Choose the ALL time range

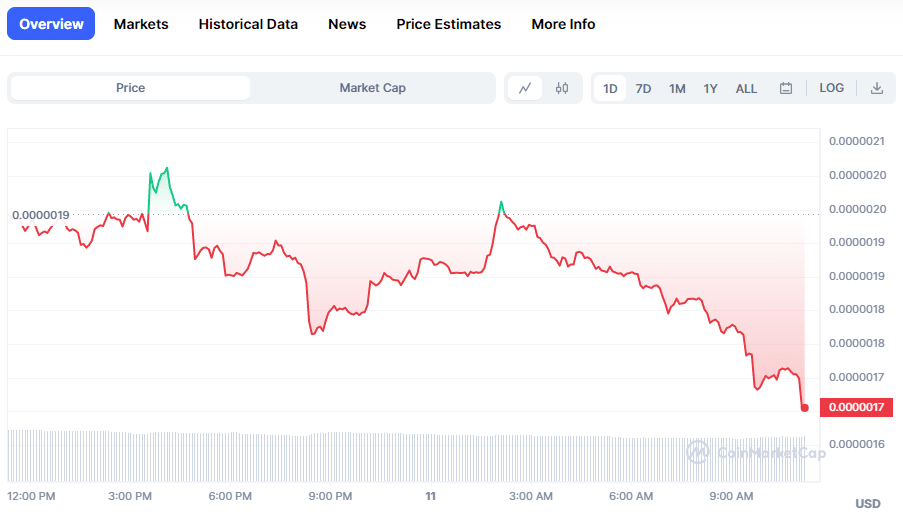746,89
